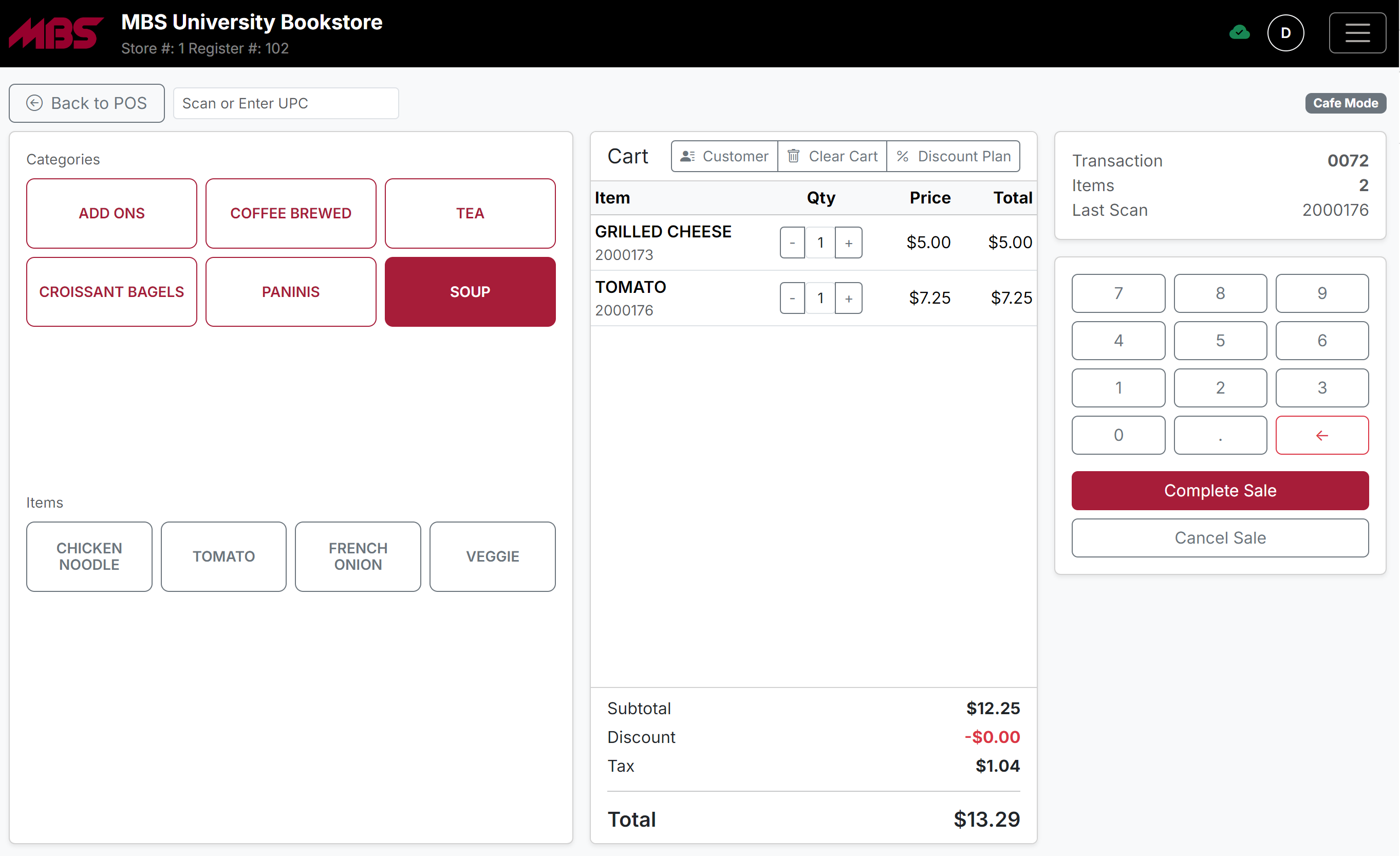Click UPC 2000173 under Grilled Cheese
This screenshot has height=856, width=1400.
[x=624, y=255]
